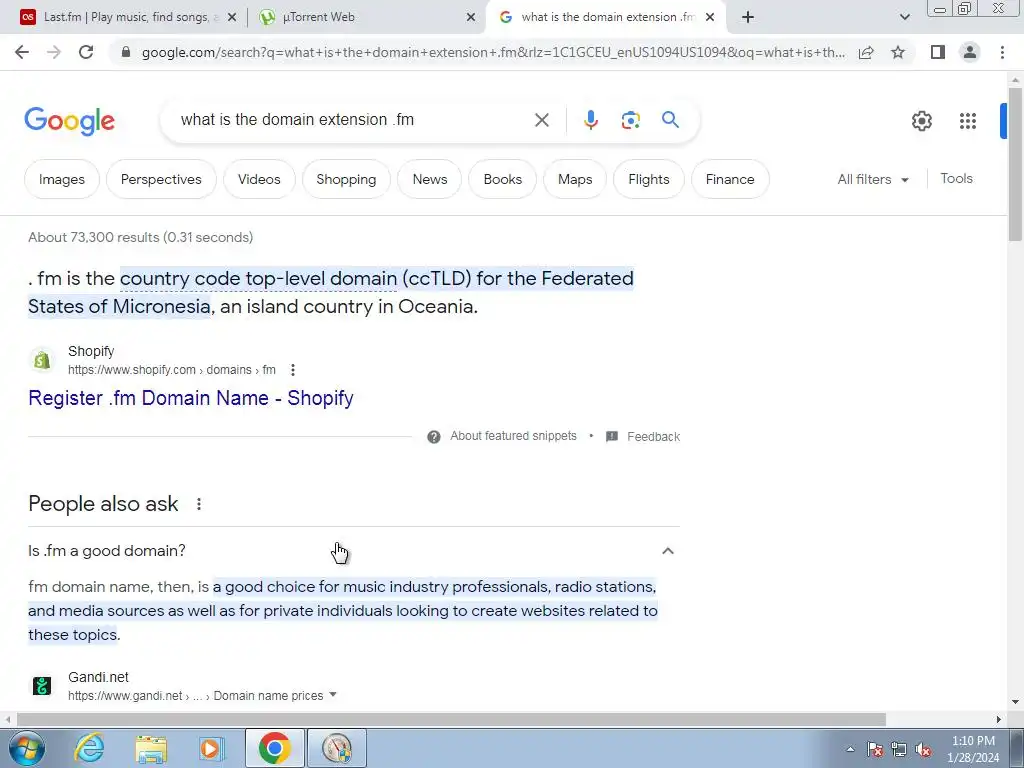Launch Internet Explorer from taskbar

point(89,748)
